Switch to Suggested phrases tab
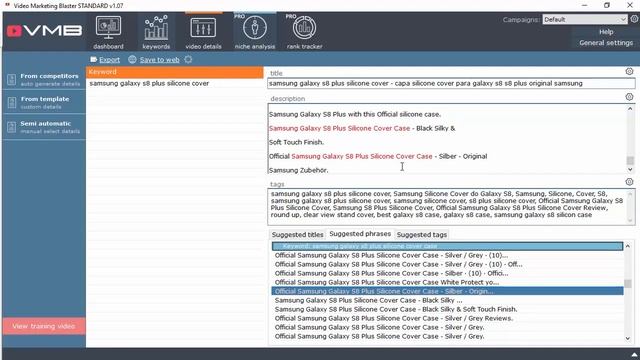 pos(360,234)
